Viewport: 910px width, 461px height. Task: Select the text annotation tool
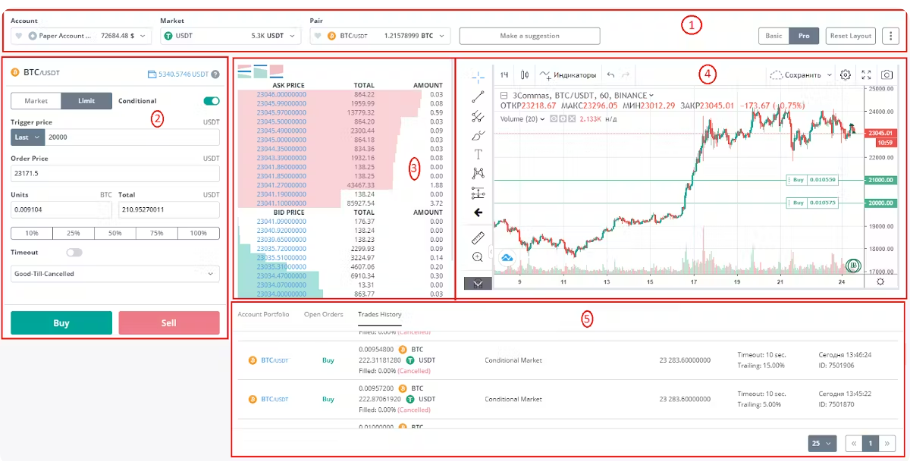click(478, 154)
